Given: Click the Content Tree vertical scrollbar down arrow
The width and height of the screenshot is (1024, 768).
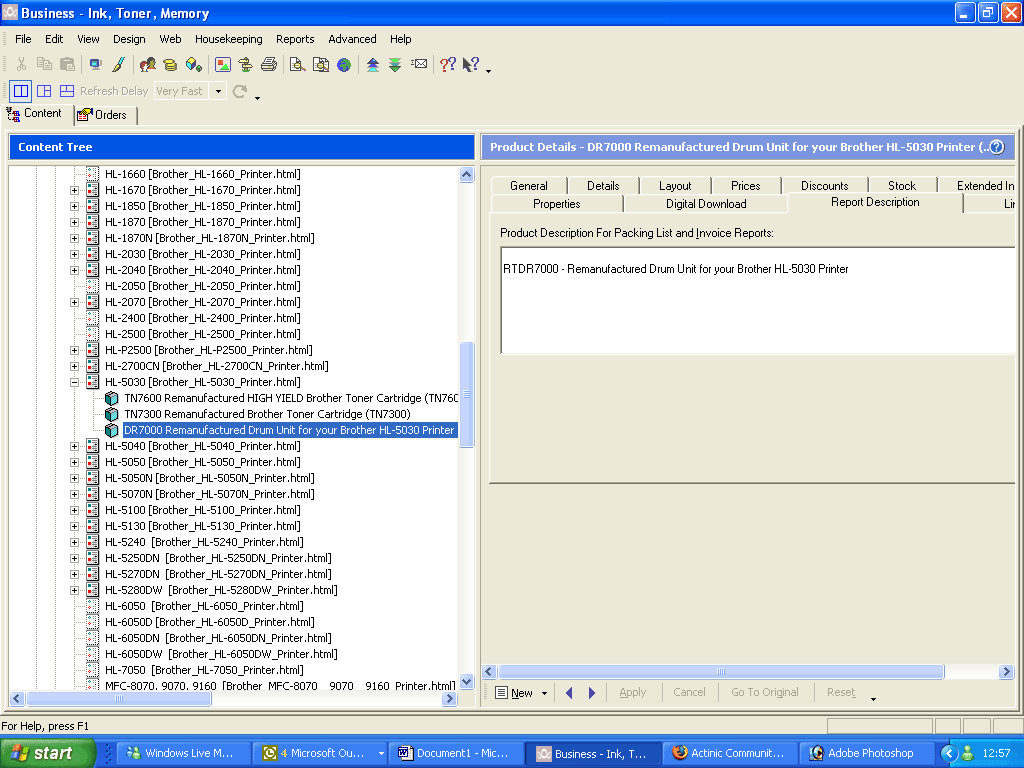Looking at the screenshot, I should (466, 681).
